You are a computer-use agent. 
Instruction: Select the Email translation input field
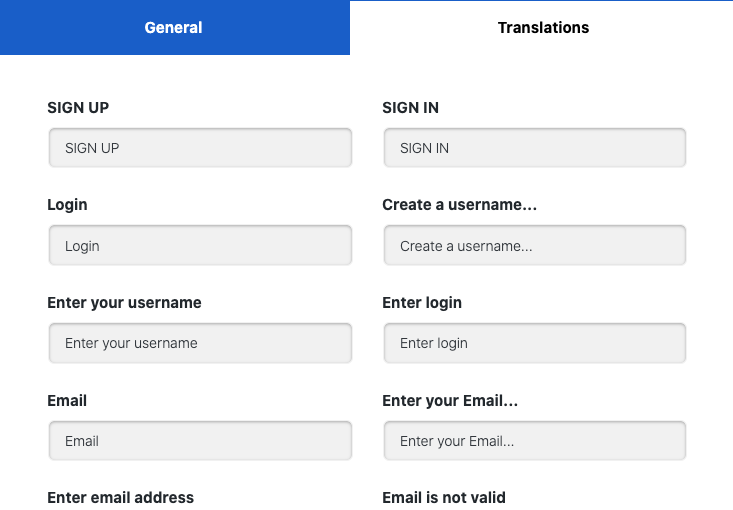click(x=200, y=441)
